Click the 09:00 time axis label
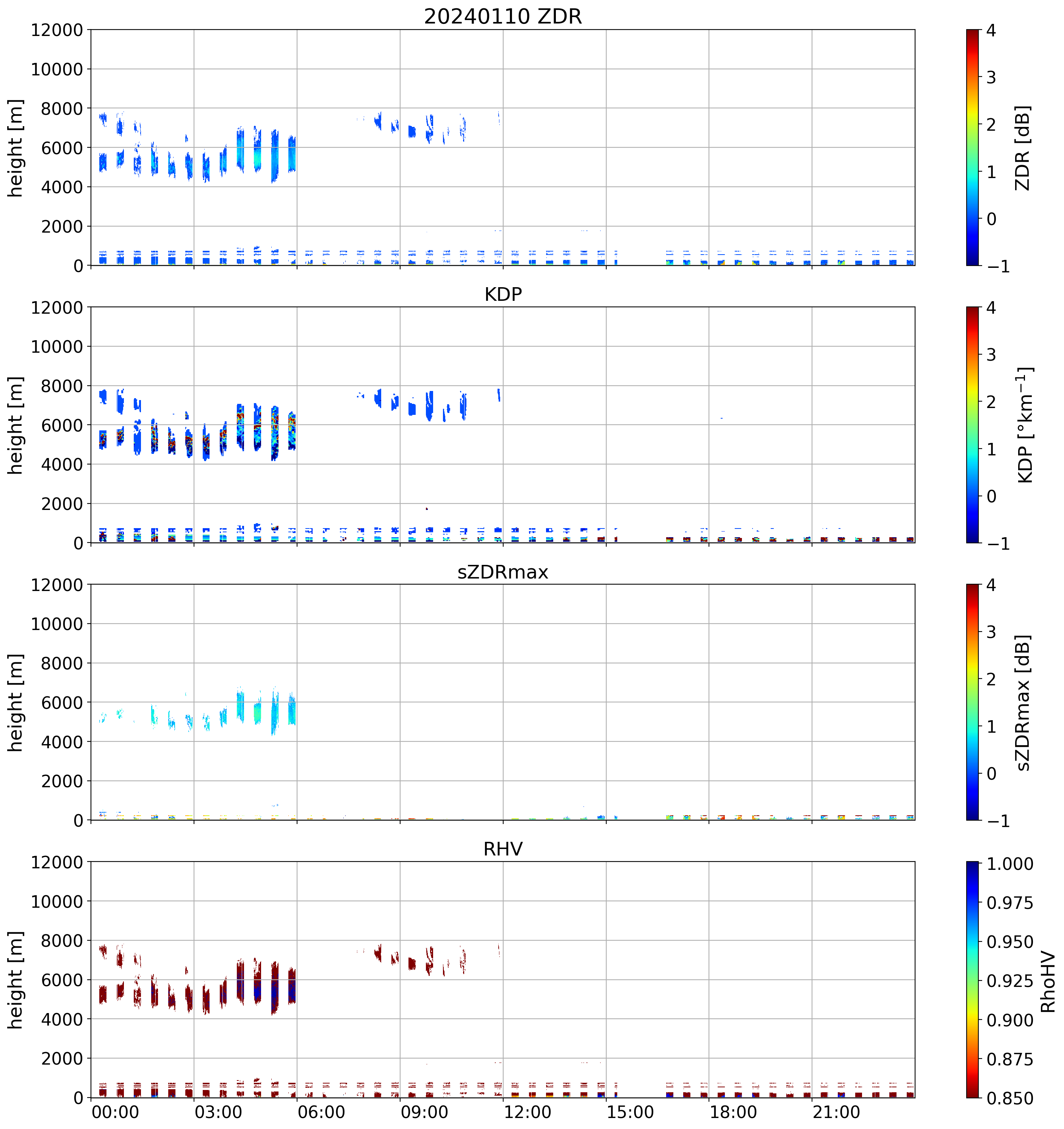The image size is (1064, 1129). click(x=424, y=1112)
